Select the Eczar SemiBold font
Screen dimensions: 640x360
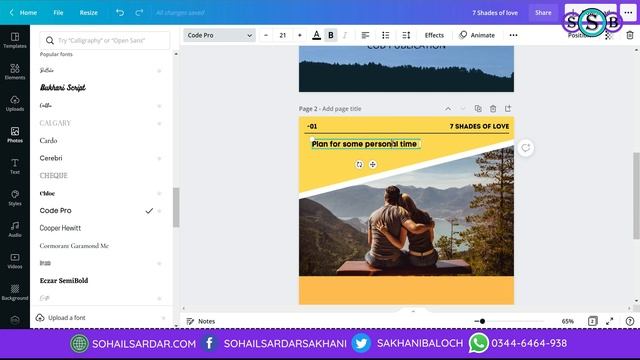[x=64, y=280]
